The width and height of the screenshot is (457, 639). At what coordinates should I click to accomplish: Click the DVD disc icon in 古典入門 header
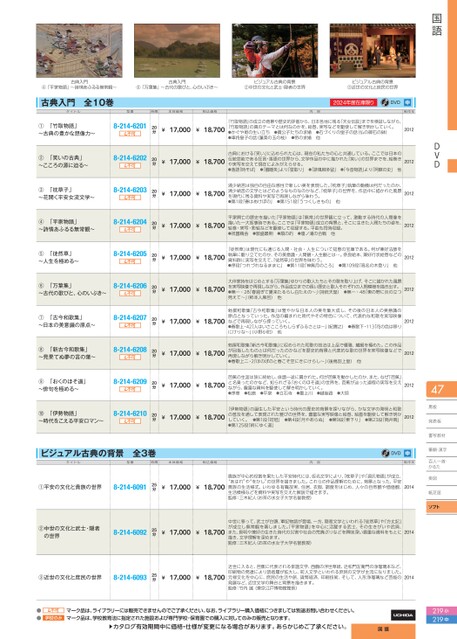(385, 102)
